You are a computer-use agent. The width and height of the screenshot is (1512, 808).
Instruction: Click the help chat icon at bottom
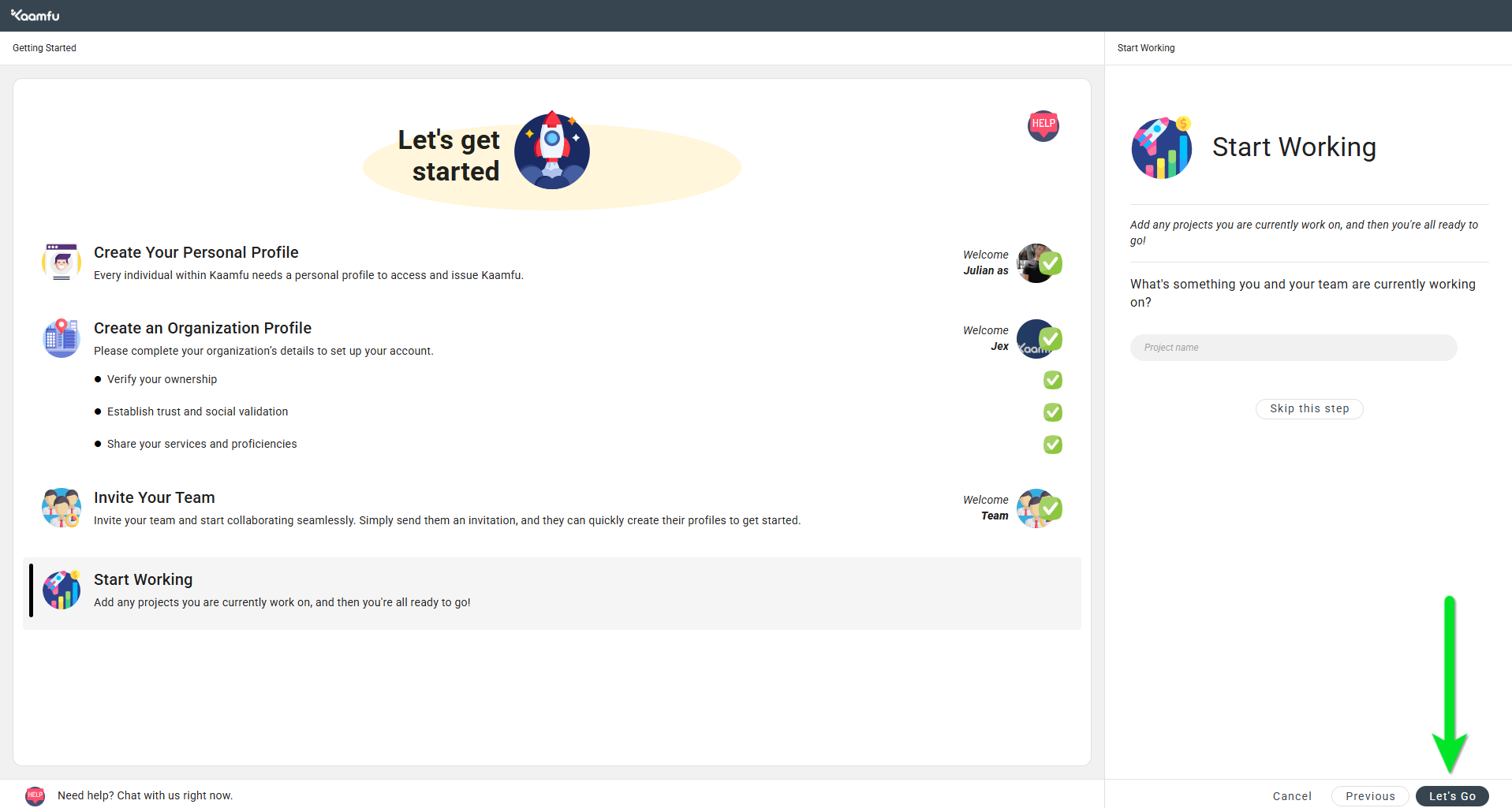[x=35, y=795]
